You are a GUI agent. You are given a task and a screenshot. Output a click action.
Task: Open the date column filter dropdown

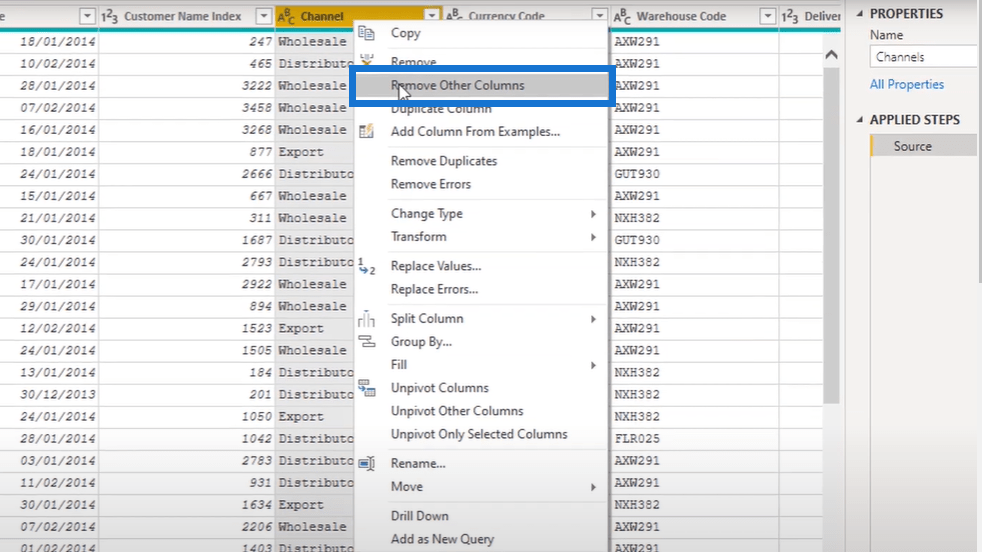click(87, 16)
